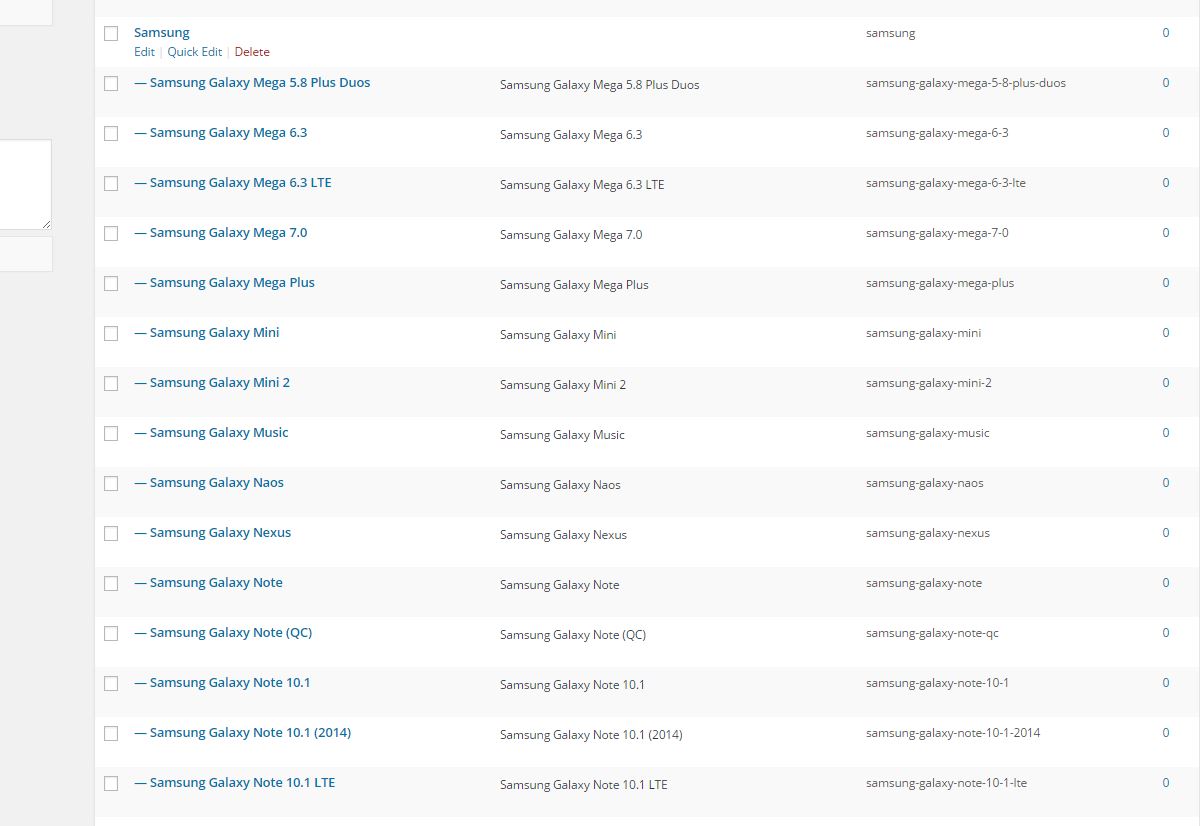Viewport: 1200px width, 826px height.
Task: Select the Samsung Galaxy Mega 7.0 title
Action: [x=228, y=233]
